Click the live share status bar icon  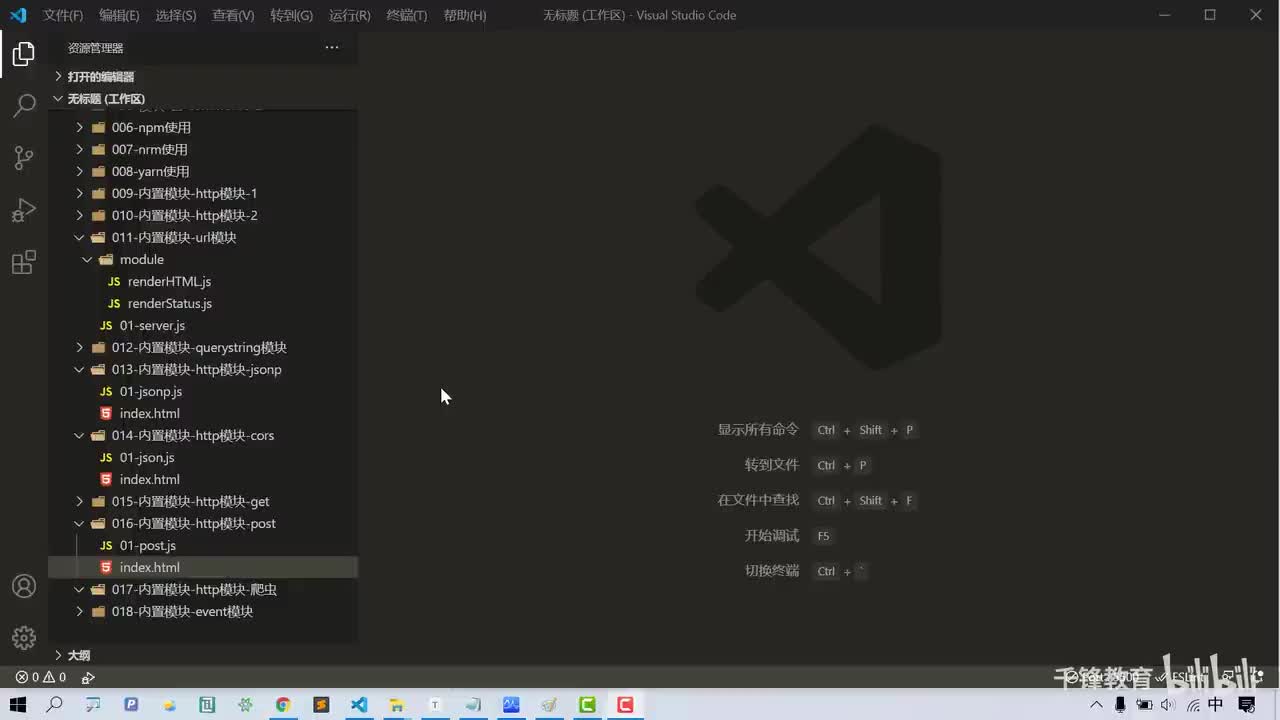tap(88, 677)
